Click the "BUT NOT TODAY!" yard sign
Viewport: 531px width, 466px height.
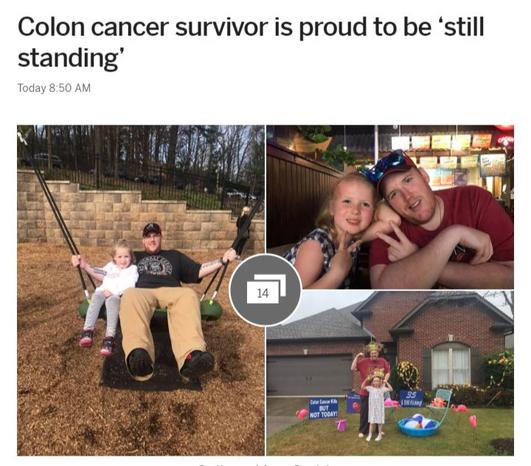(323, 408)
